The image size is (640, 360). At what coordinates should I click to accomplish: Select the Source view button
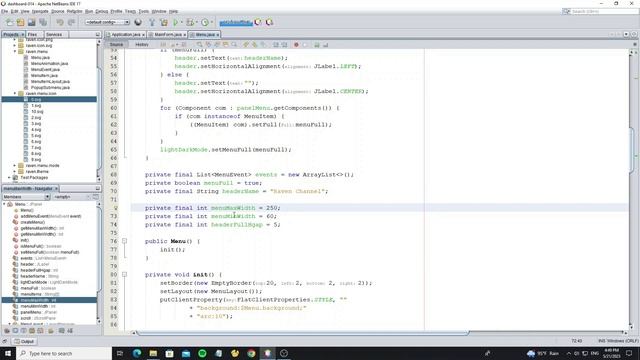point(116,44)
